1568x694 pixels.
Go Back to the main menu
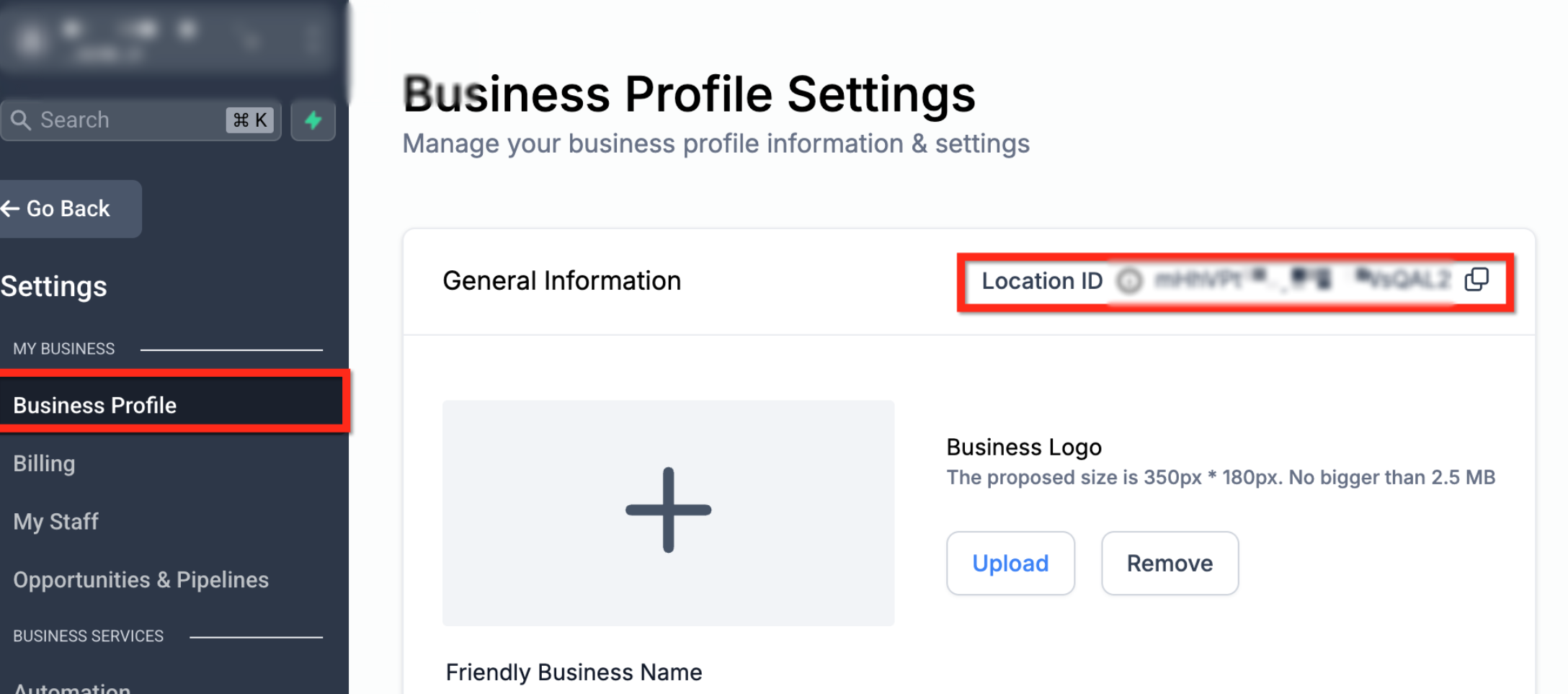coord(70,209)
